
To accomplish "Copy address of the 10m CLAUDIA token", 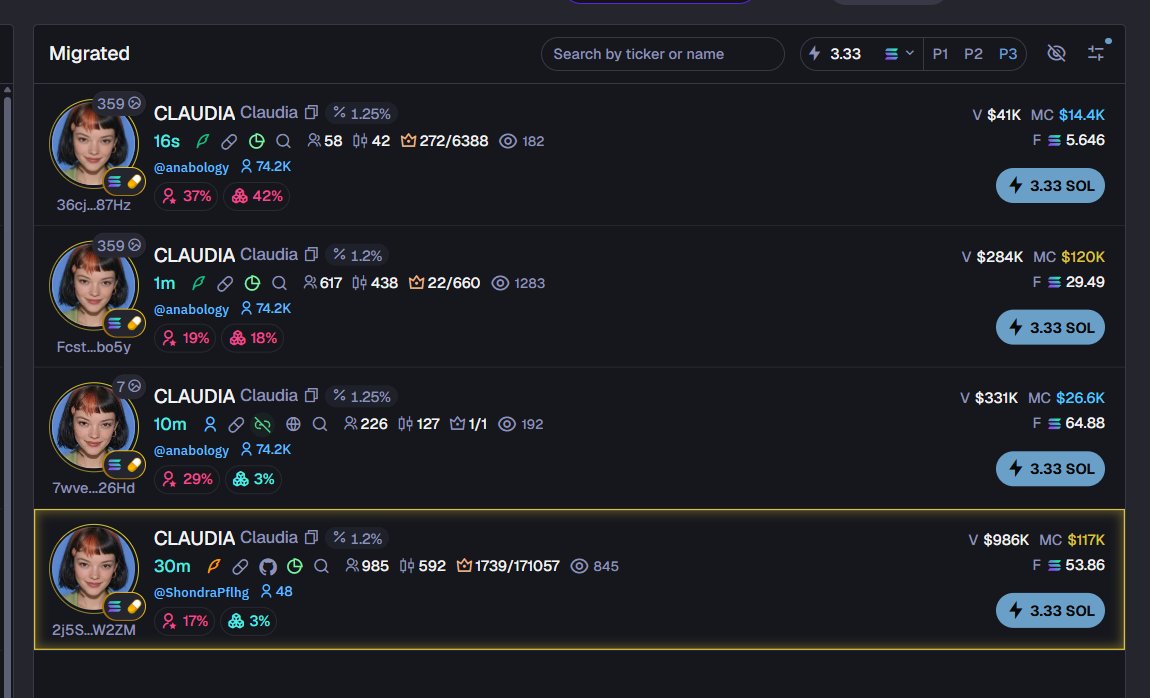I will click(311, 396).
